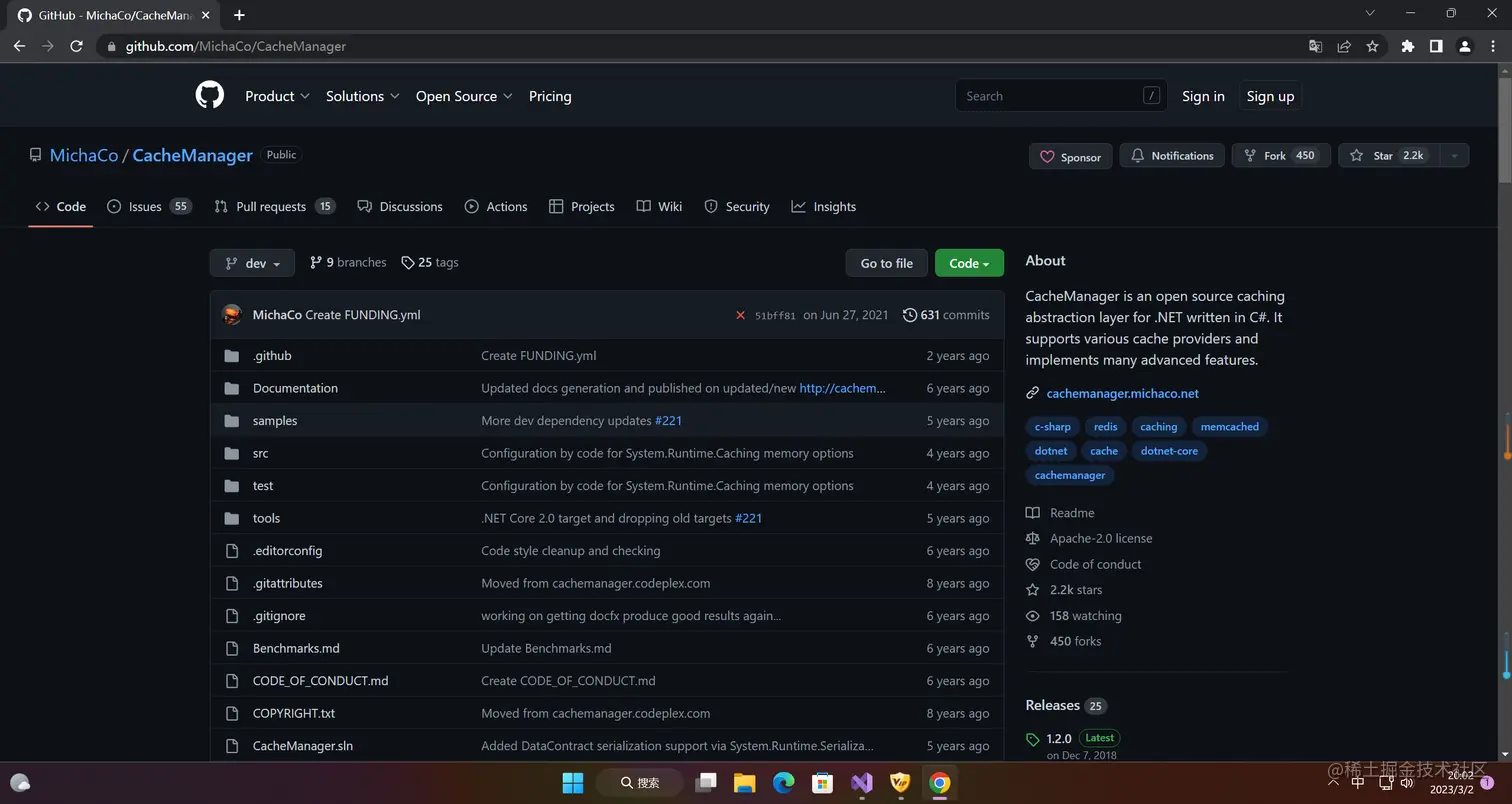1512x804 pixels.
Task: Click weather widget icon on taskbar
Action: (x=20, y=782)
